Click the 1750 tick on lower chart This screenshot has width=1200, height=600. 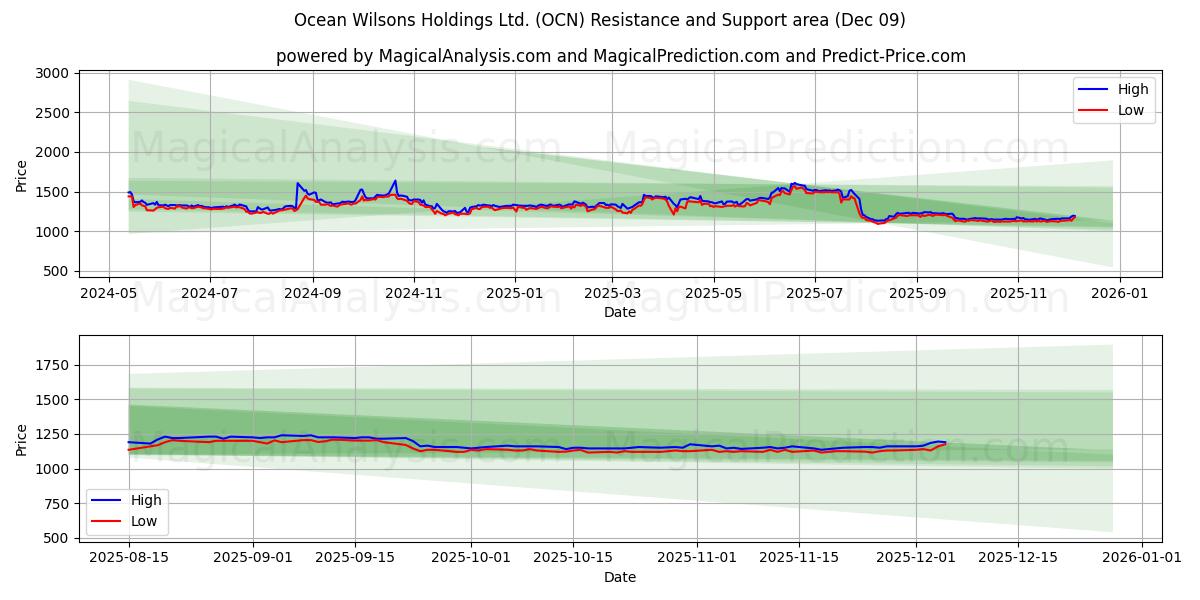point(51,365)
